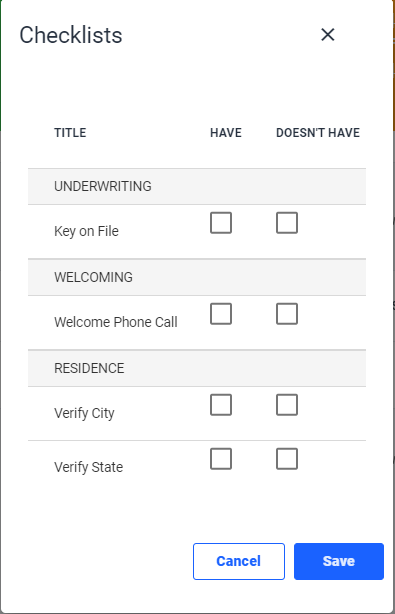Click the DOESN'T HAVE column header
The image size is (395, 614).
[x=318, y=133]
